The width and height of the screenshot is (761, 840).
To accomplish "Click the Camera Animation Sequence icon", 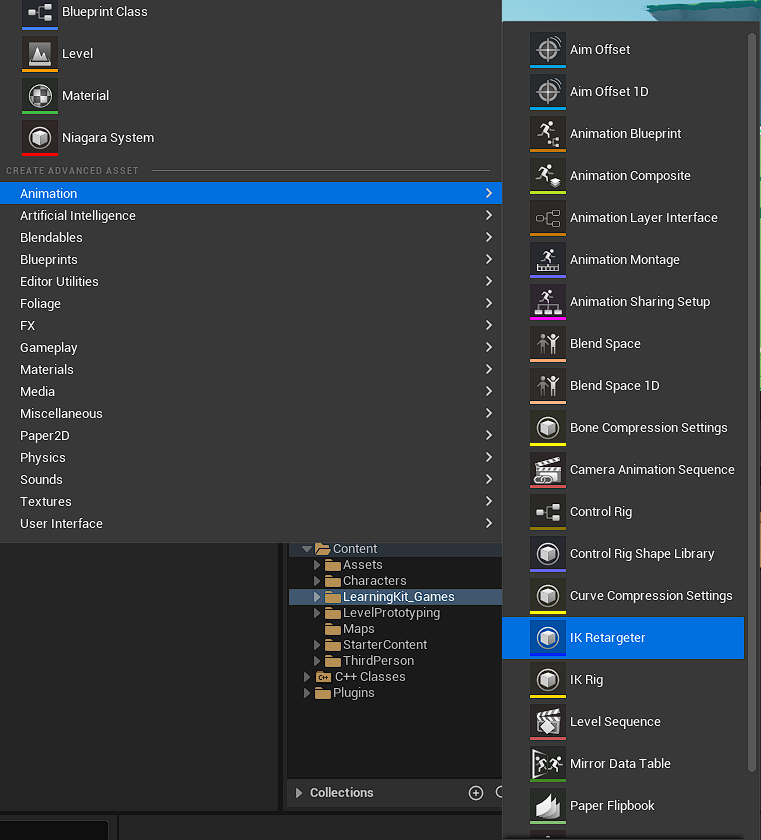I will 547,470.
